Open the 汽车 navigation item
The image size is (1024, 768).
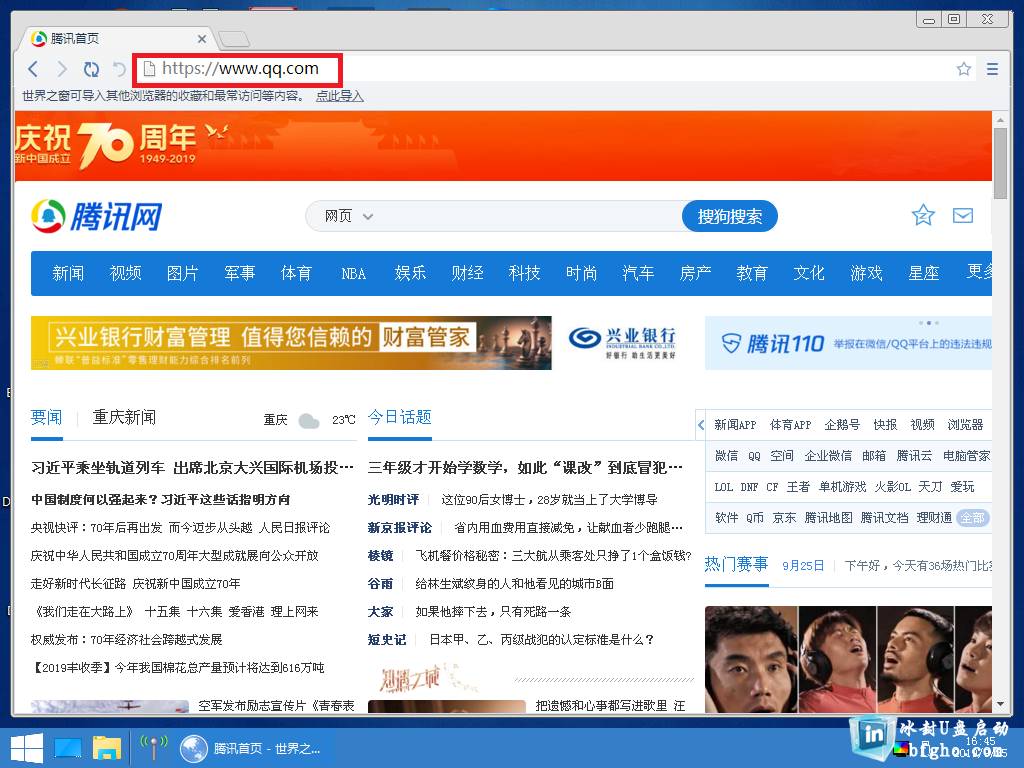click(639, 273)
